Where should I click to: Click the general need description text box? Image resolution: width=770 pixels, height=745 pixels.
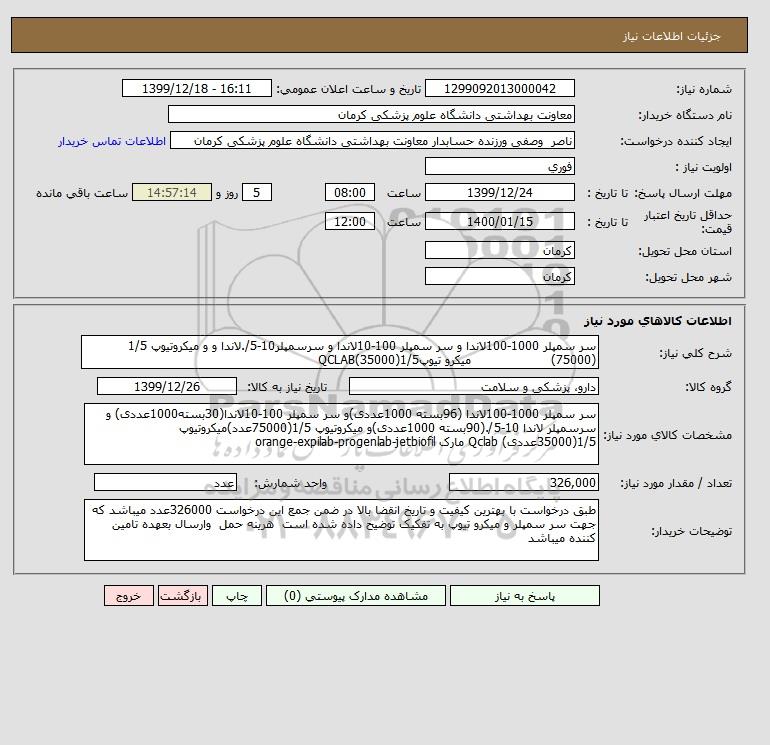tap(340, 352)
